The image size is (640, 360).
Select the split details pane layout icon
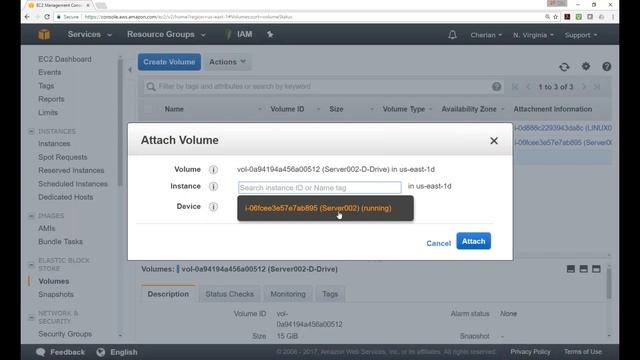[584, 269]
